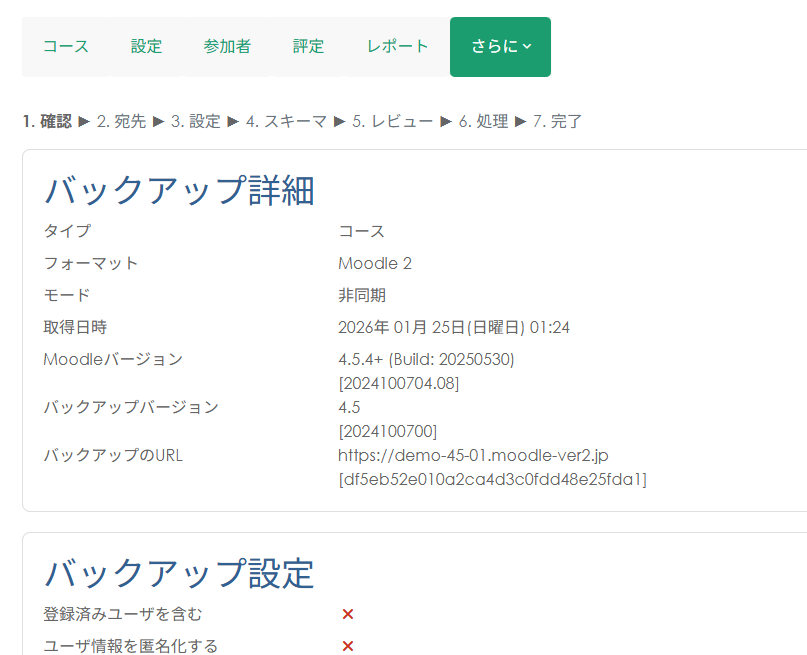Click step 7. 完了 in the progress trail
Screen dimensions: 807x655
coord(557,122)
